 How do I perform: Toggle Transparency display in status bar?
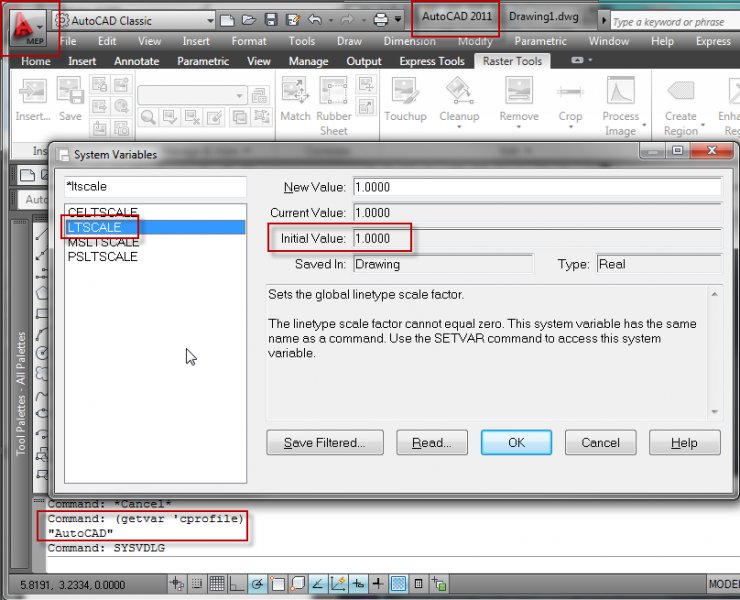pyautogui.click(x=398, y=584)
